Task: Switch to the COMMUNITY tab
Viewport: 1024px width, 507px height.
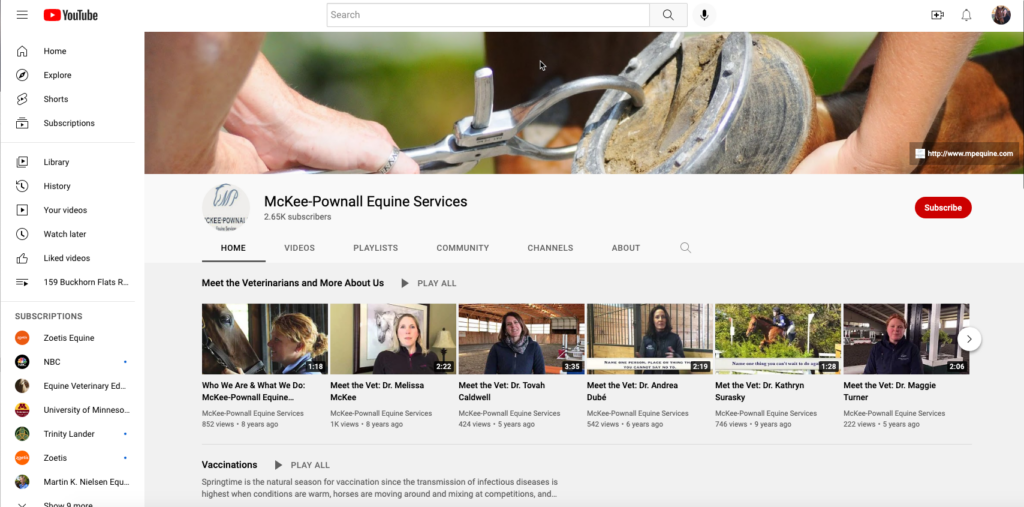Action: click(x=462, y=248)
